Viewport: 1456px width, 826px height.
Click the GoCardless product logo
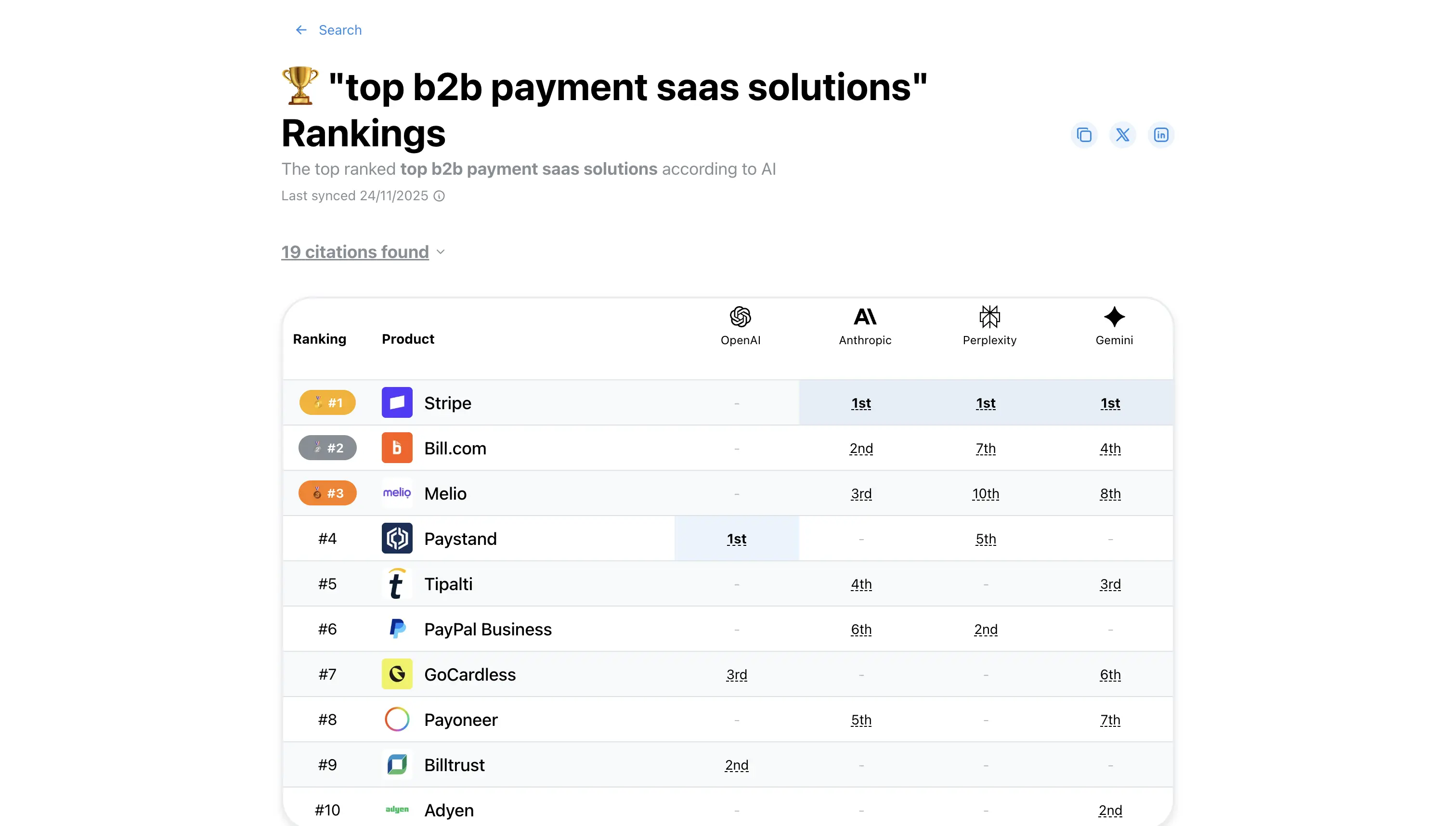[397, 674]
